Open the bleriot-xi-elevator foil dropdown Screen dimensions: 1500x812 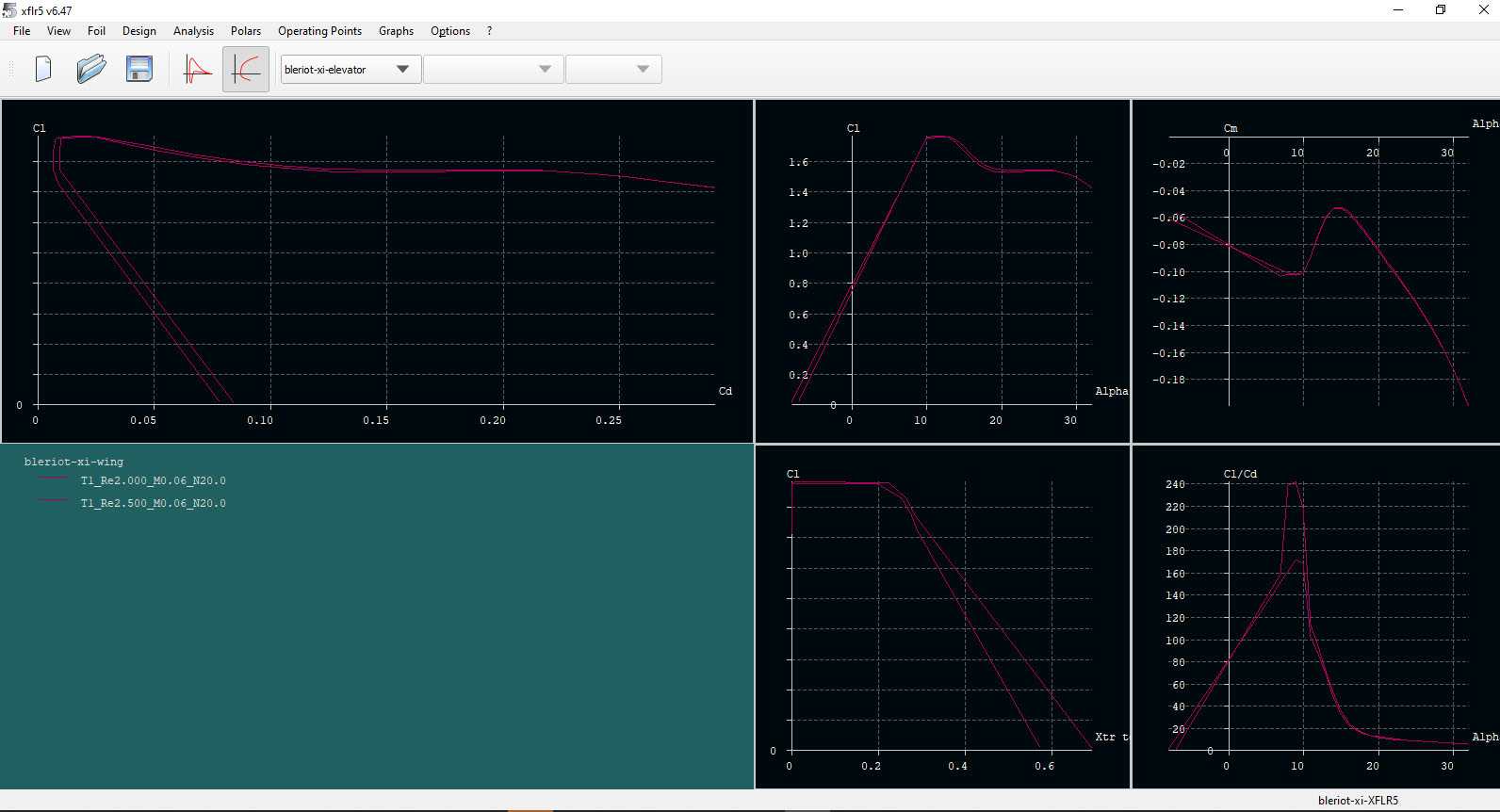pyautogui.click(x=351, y=69)
